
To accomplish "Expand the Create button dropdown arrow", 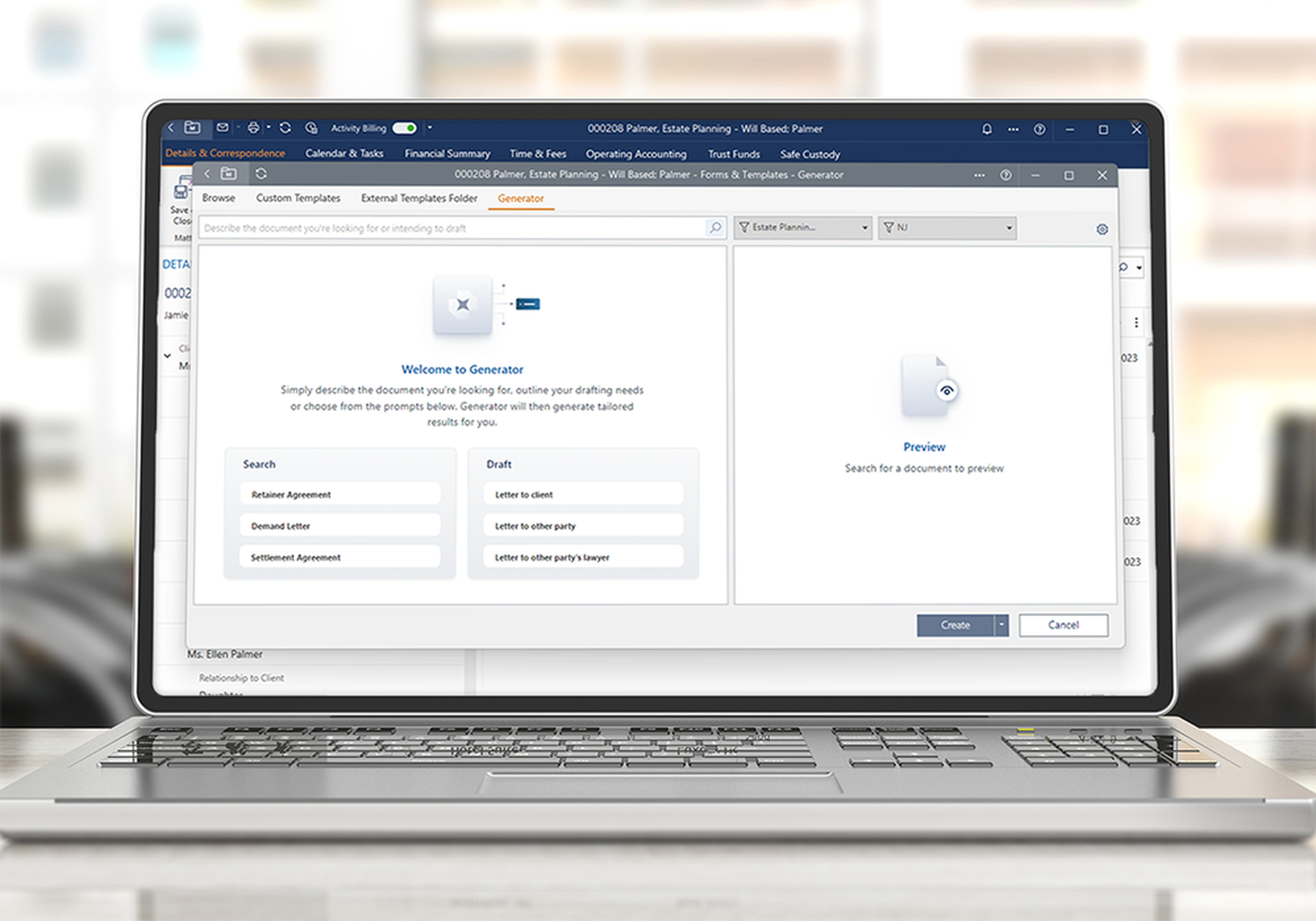I will [1001, 625].
